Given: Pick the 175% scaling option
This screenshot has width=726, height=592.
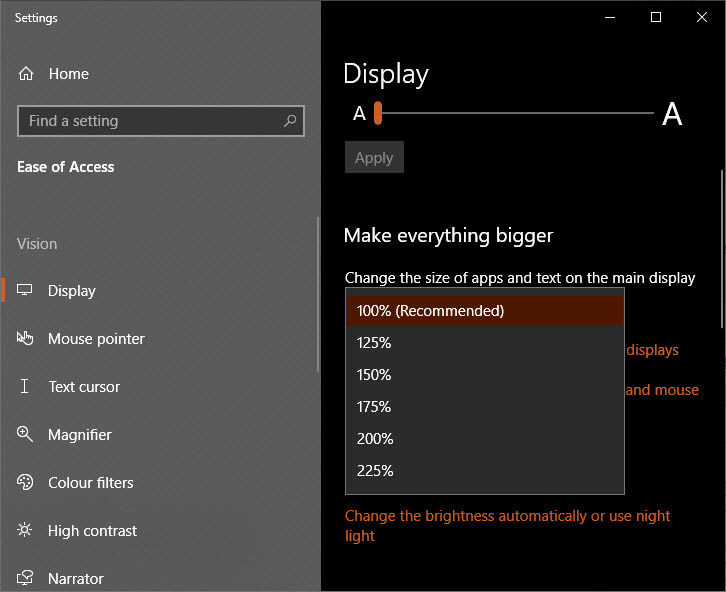Looking at the screenshot, I should coord(485,407).
